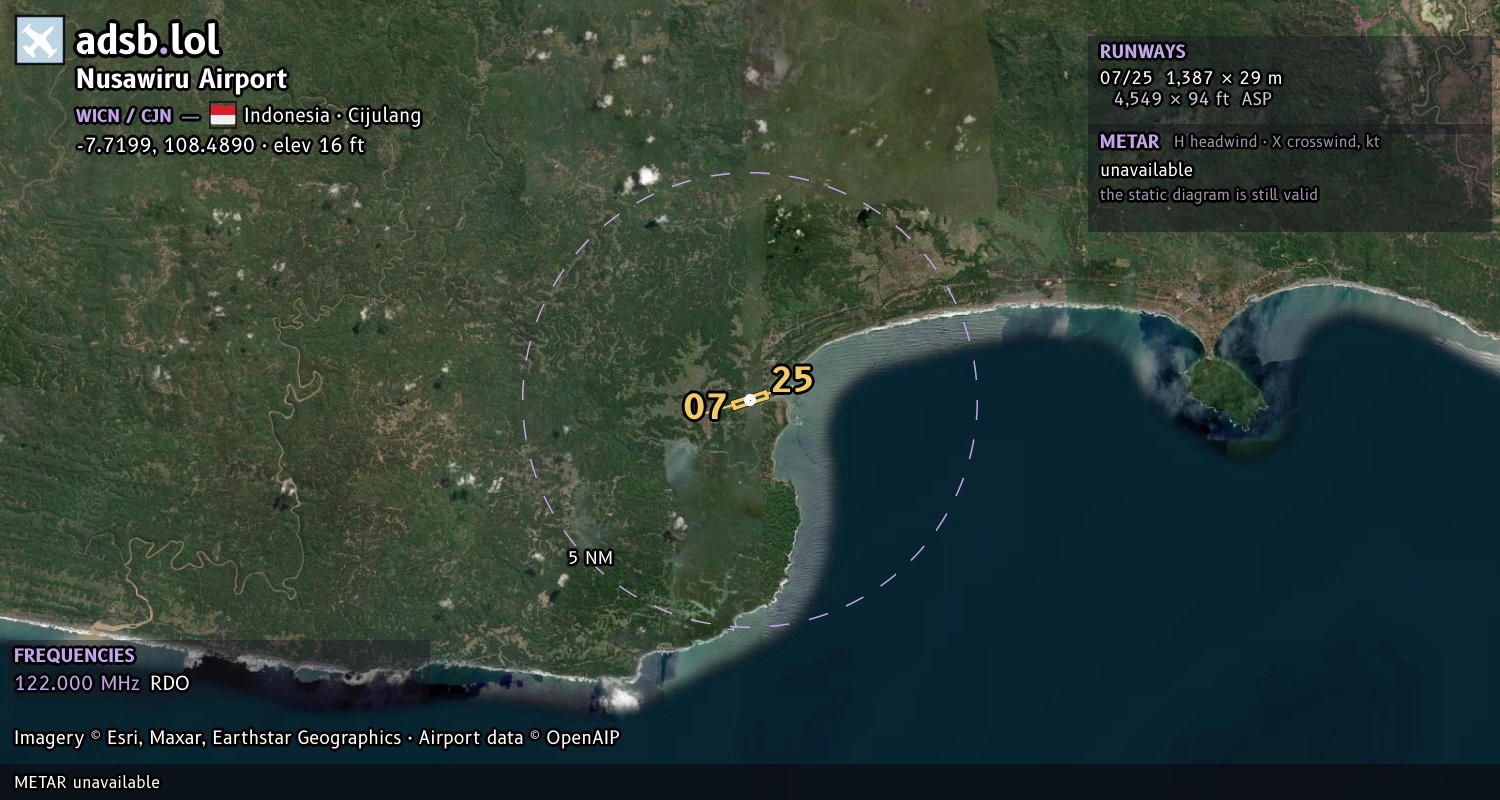1500x800 pixels.
Task: Click the 5 NM range ring label
Action: coord(590,558)
